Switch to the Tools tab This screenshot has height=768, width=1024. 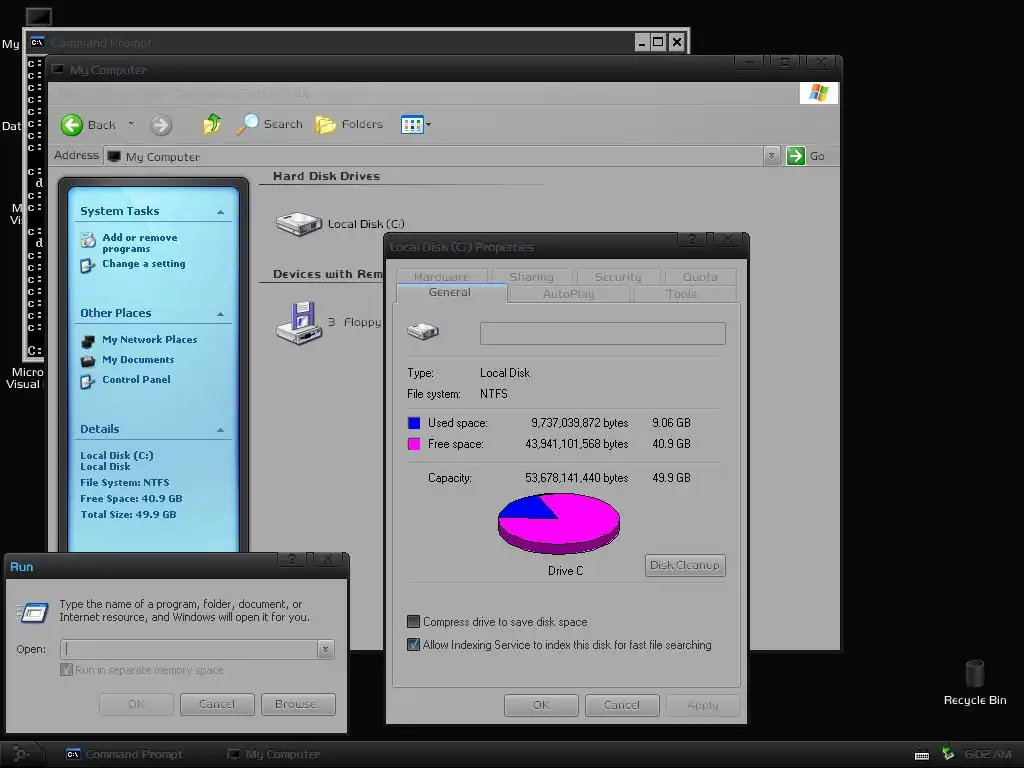point(682,294)
